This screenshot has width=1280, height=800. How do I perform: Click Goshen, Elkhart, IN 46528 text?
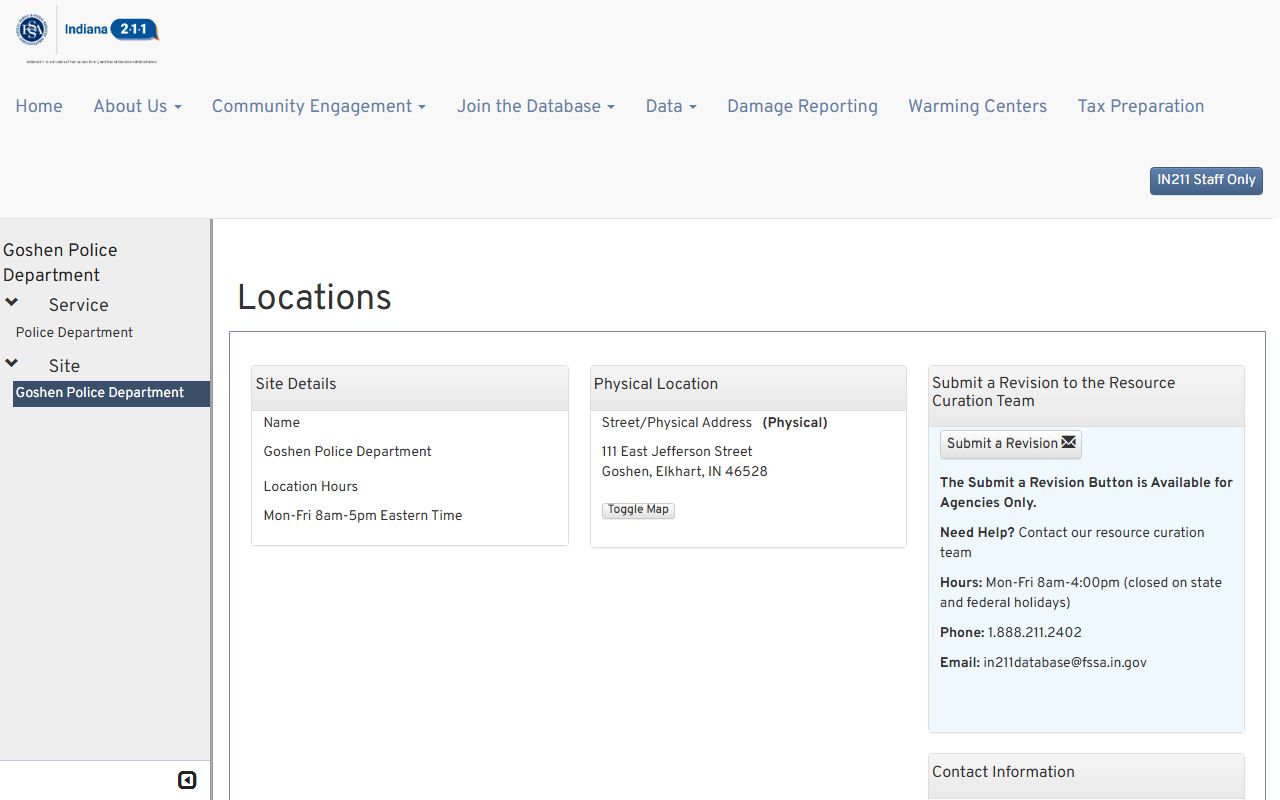[685, 472]
